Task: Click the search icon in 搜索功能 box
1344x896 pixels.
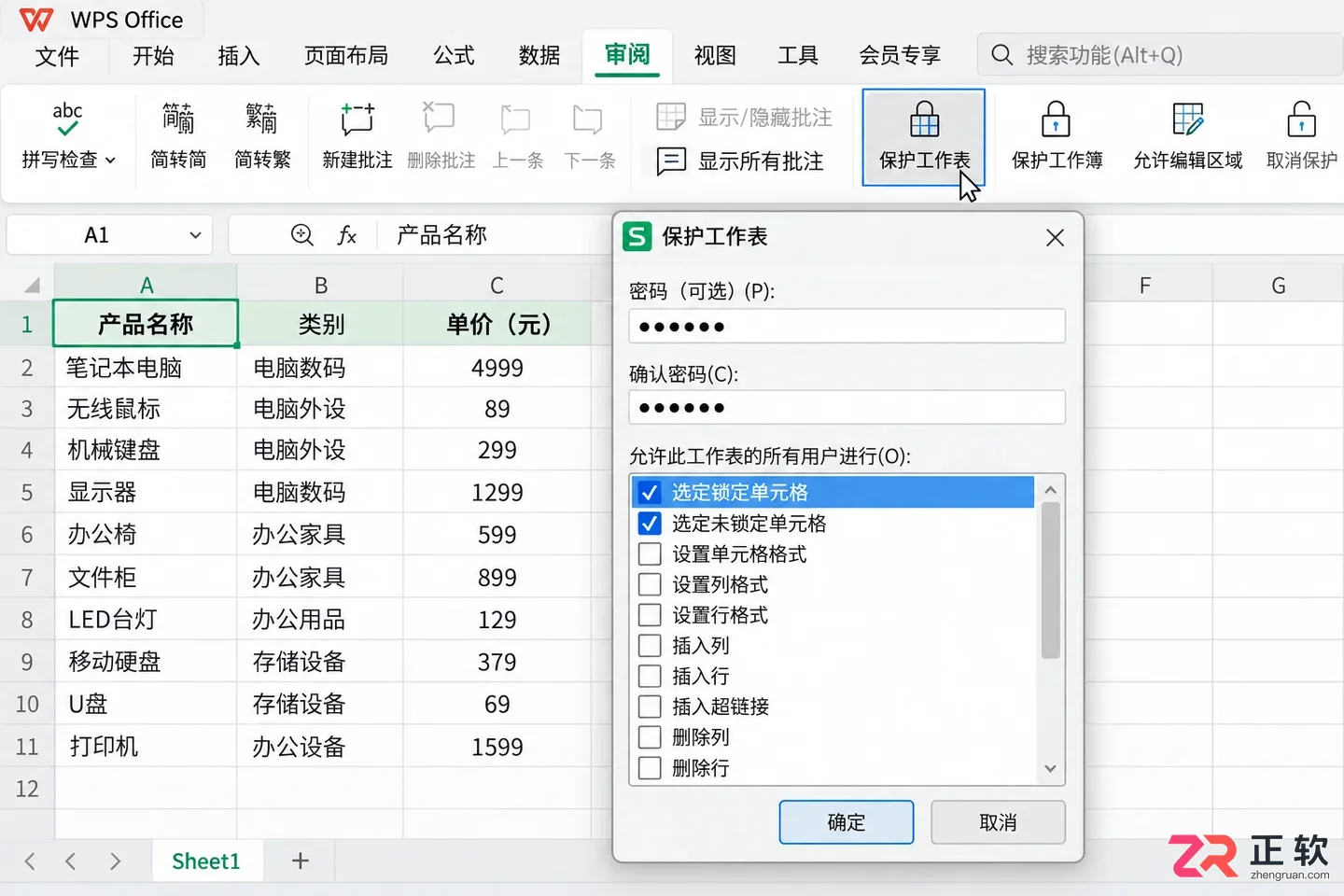Action: (x=1001, y=55)
